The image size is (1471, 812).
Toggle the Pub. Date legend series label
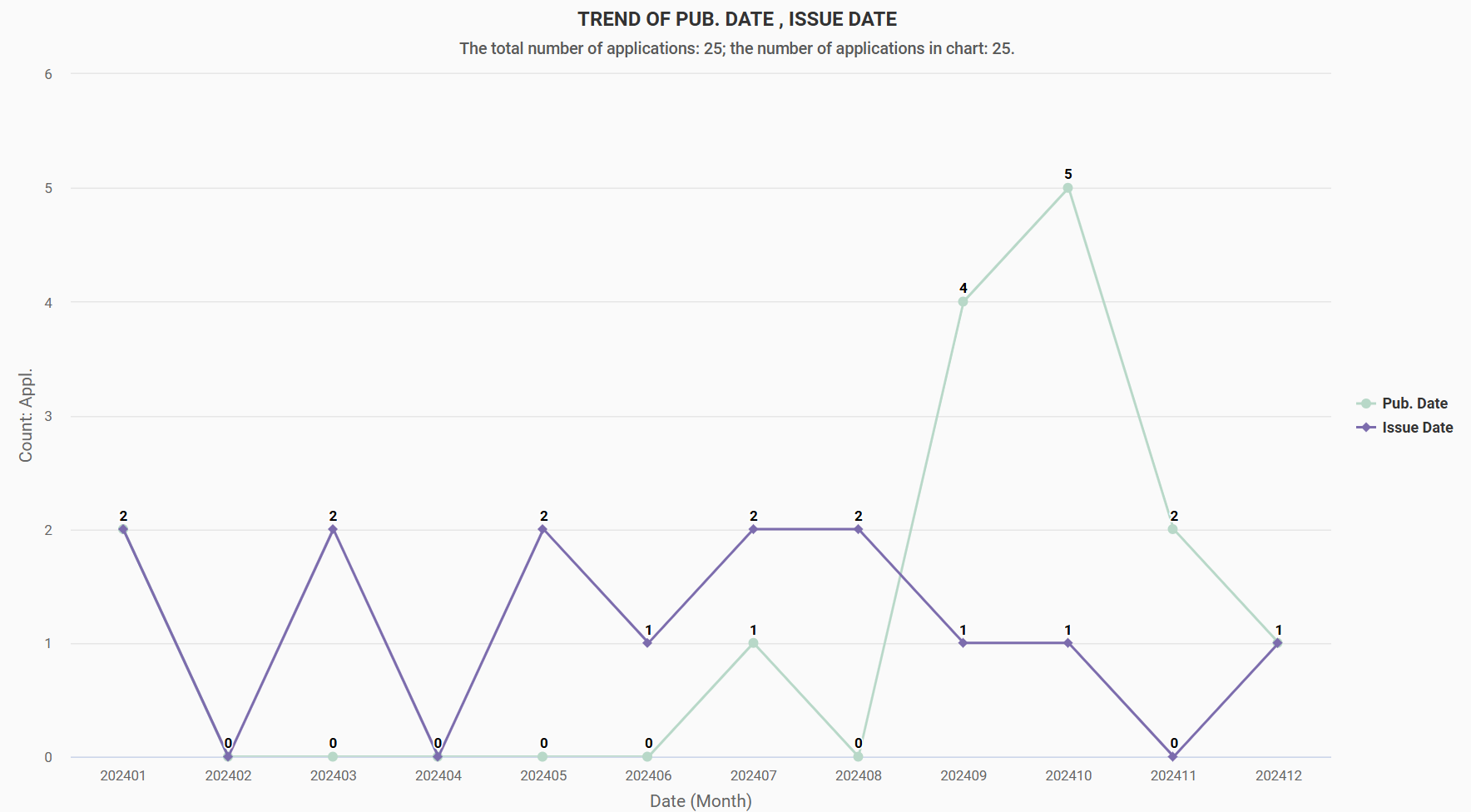click(x=1414, y=404)
